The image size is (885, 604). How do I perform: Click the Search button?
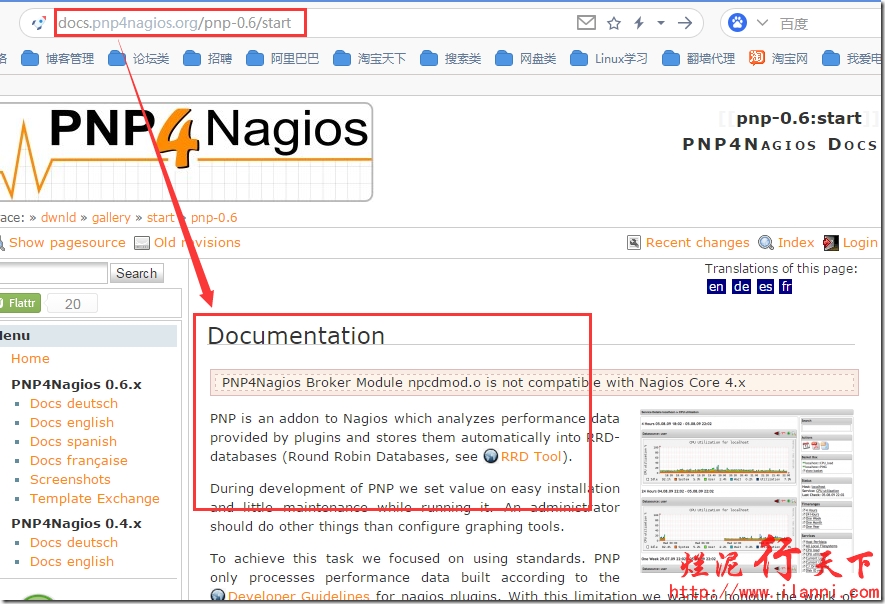click(137, 273)
